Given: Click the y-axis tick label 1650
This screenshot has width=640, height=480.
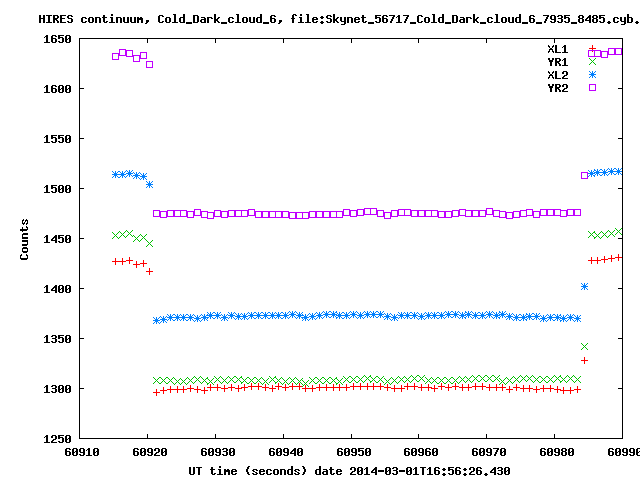Looking at the screenshot, I should pos(57,39).
